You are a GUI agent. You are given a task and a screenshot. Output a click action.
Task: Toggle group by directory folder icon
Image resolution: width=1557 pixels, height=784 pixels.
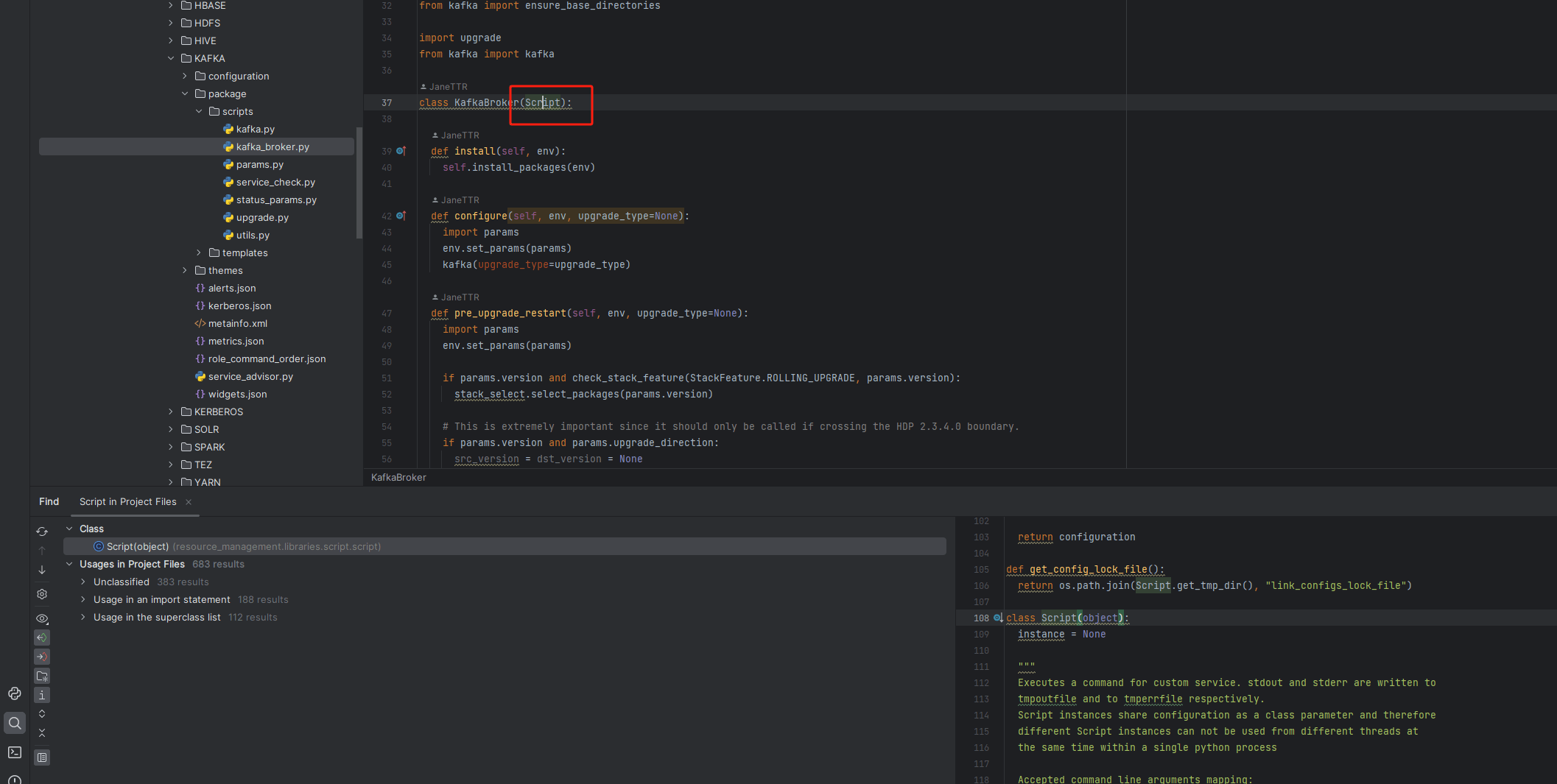42,676
